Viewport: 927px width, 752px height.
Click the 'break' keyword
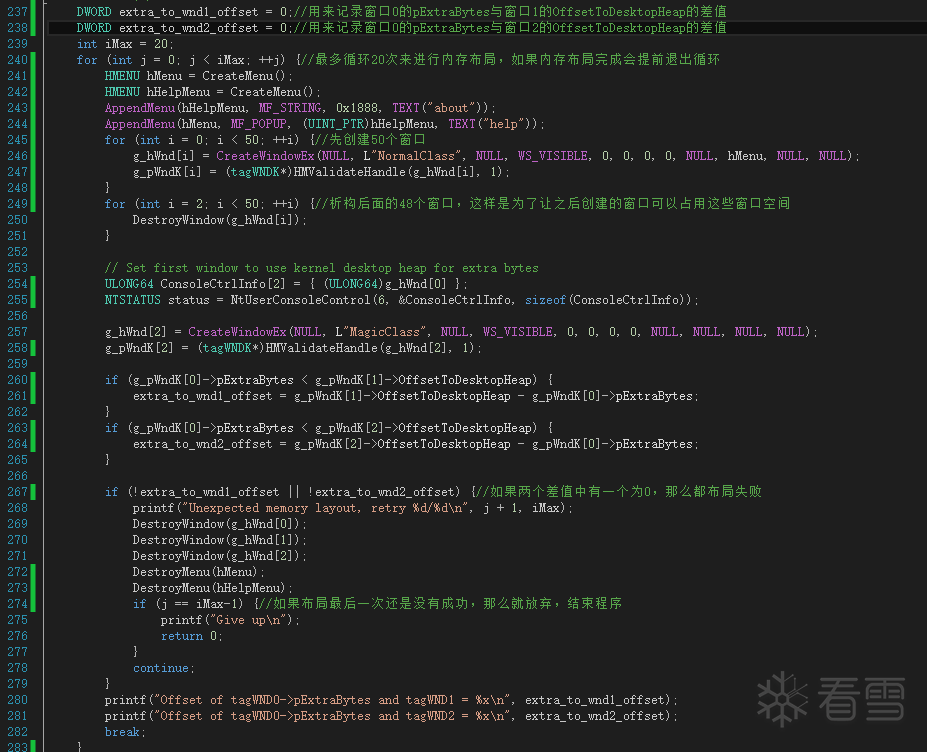[122, 731]
